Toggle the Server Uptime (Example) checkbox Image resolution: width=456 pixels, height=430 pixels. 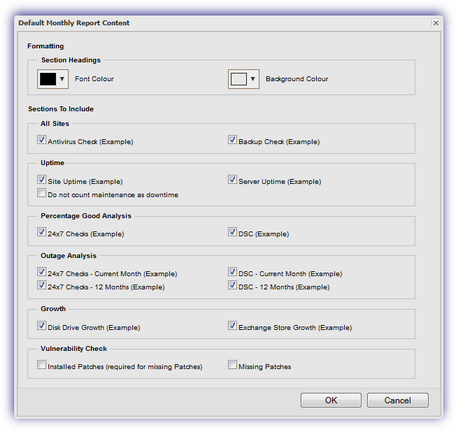(x=232, y=179)
